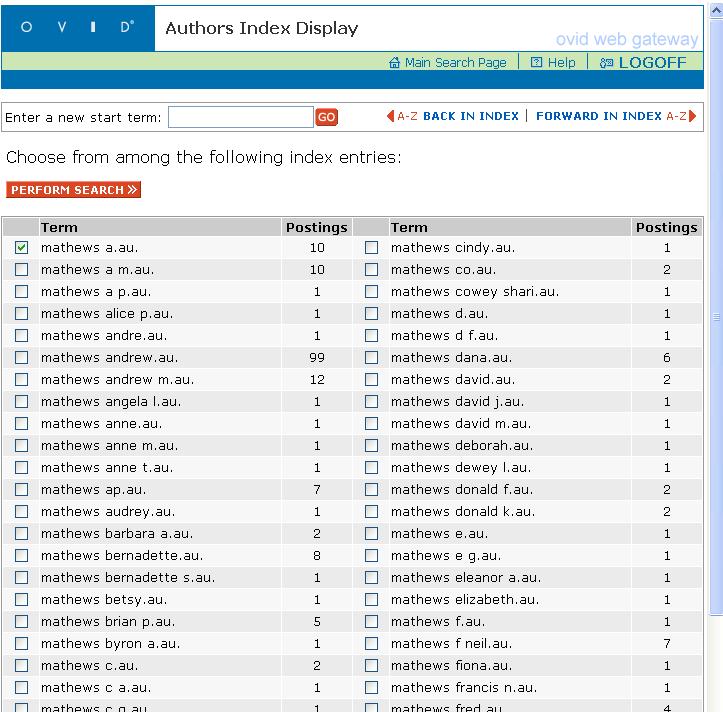Check the mathews donald f.au. checkbox

pos(371,490)
